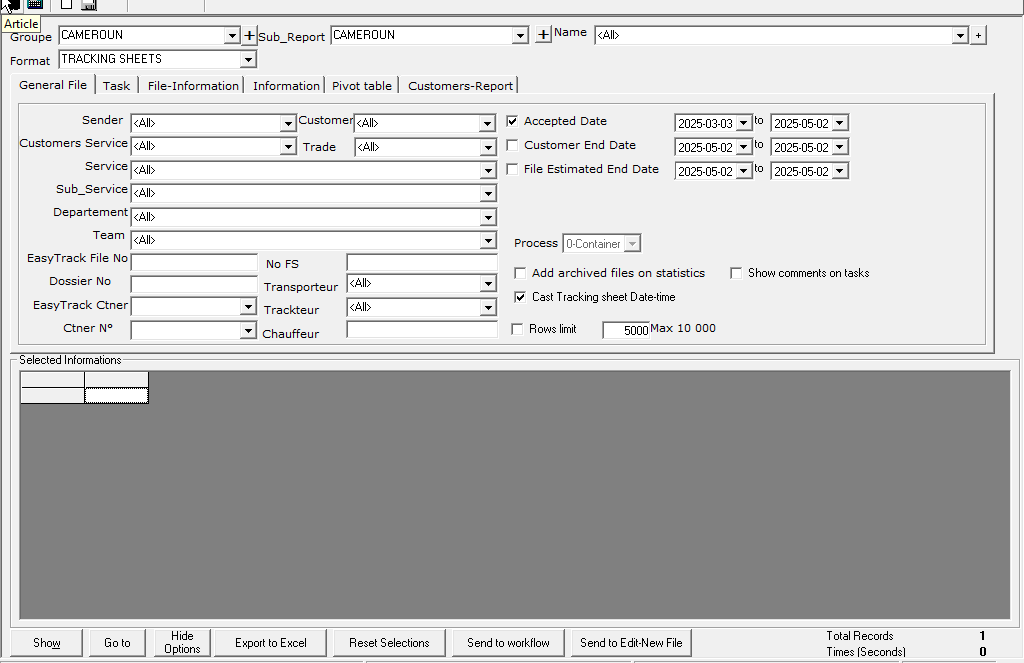1024x663 pixels.
Task: Open the Transporteur dropdown
Action: point(488,285)
